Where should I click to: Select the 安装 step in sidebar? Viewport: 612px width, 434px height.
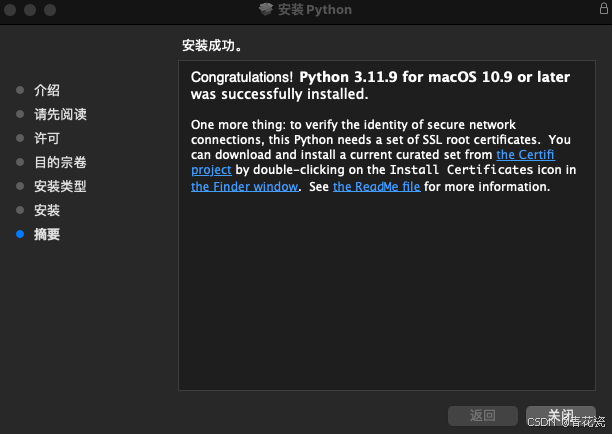pyautogui.click(x=47, y=210)
